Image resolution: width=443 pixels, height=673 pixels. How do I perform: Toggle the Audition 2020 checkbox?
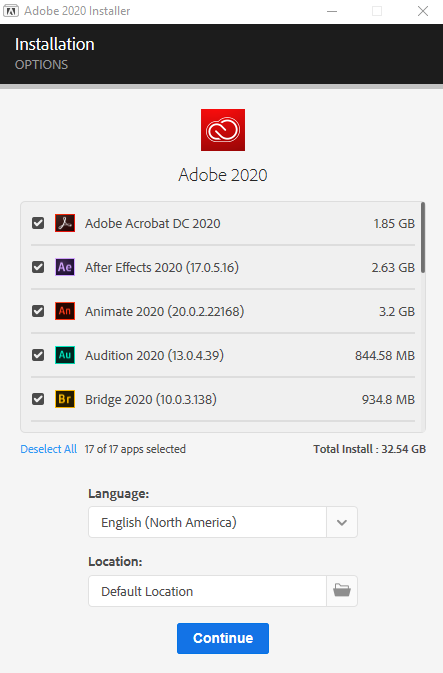[38, 355]
